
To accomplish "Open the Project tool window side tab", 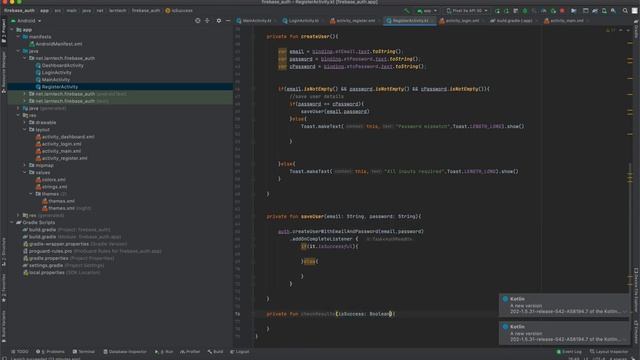I will pos(4,31).
